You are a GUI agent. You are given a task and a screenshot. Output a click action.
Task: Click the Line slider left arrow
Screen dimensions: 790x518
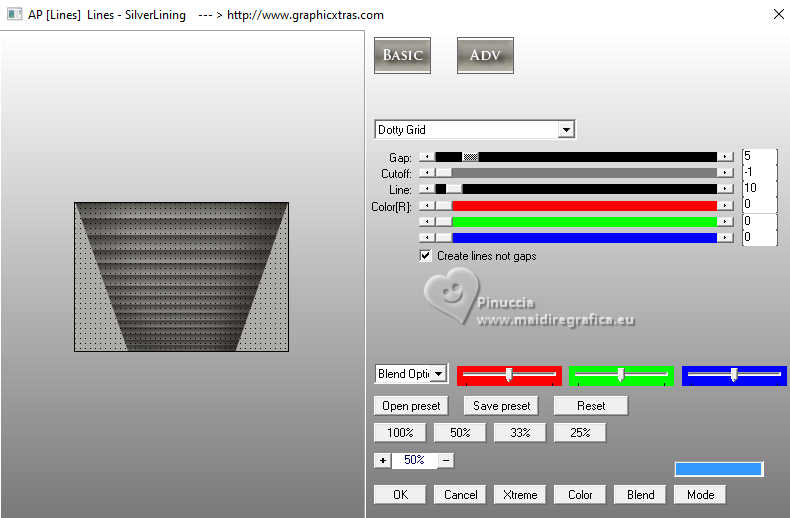427,189
